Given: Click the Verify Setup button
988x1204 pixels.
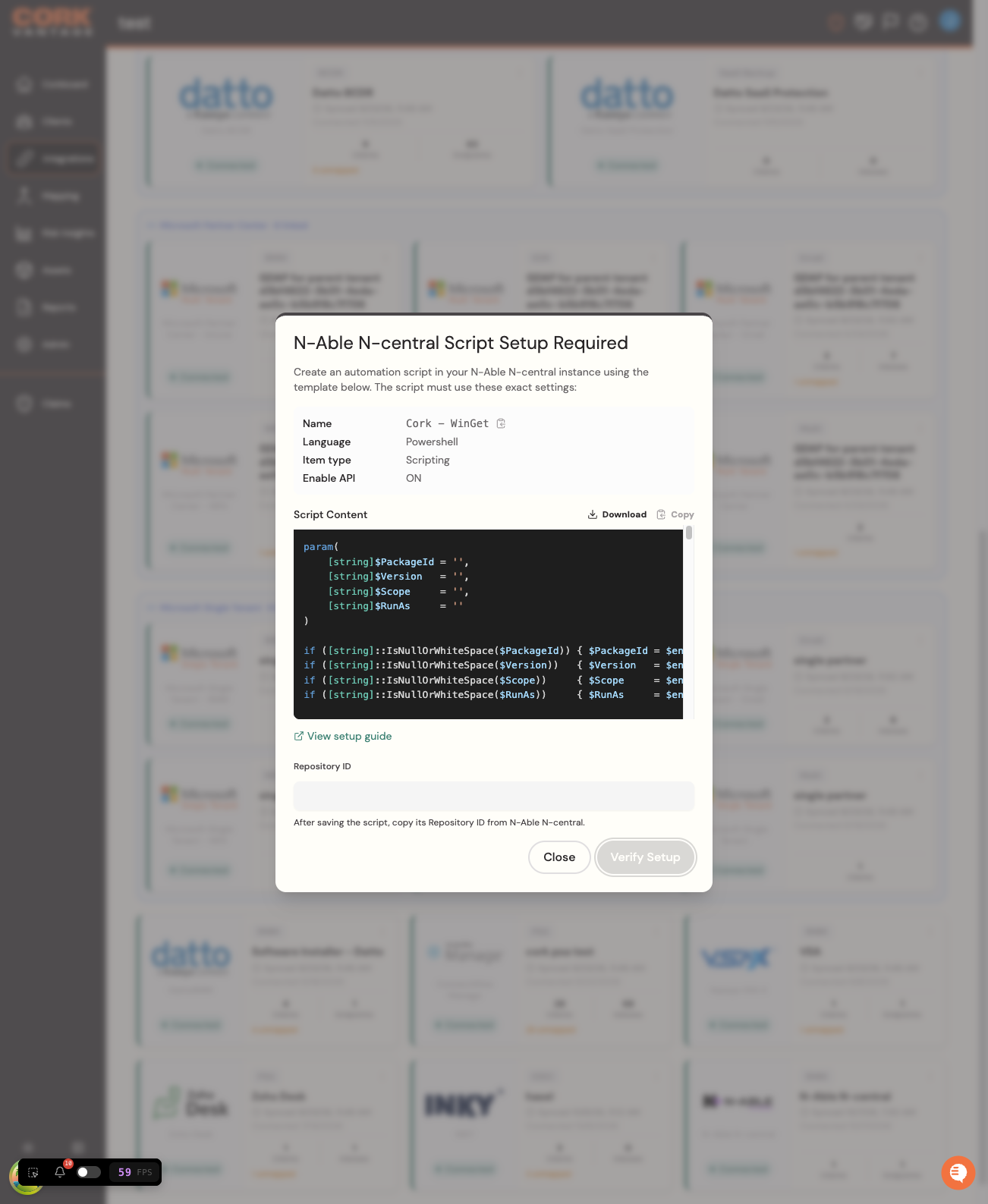Looking at the screenshot, I should click(x=646, y=857).
